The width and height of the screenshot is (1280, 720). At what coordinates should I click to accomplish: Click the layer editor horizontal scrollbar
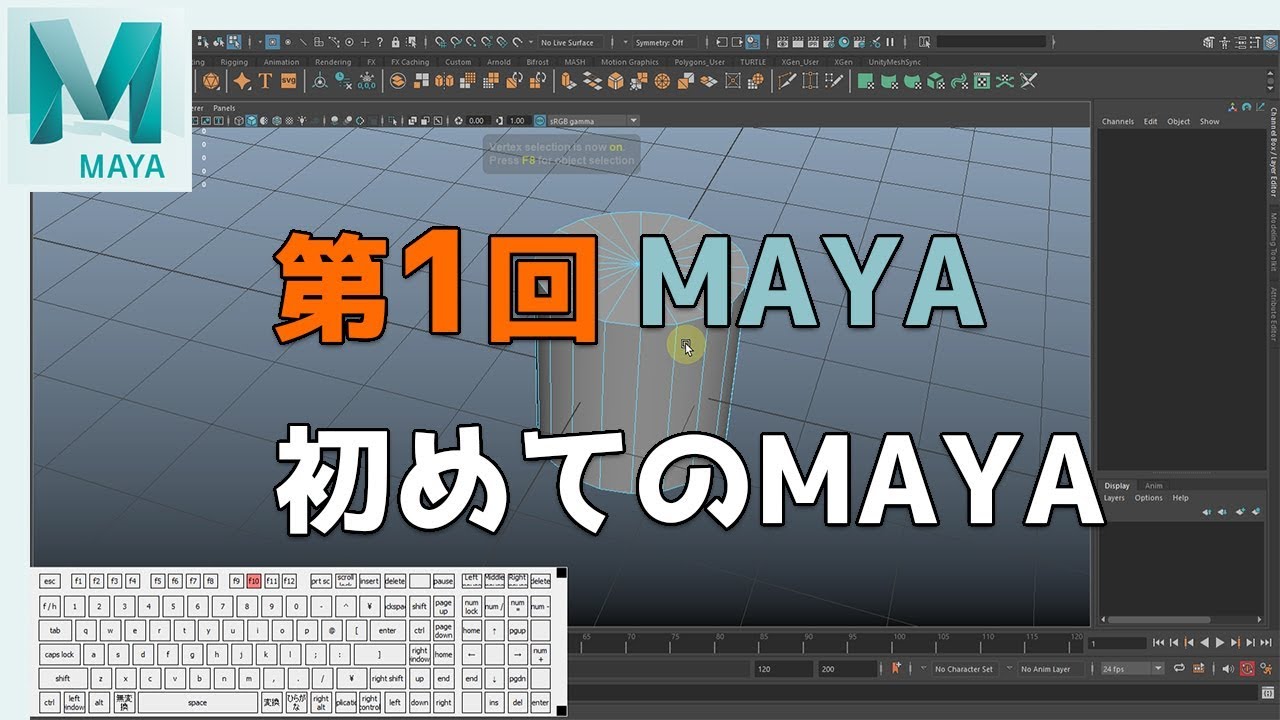(x=1160, y=619)
